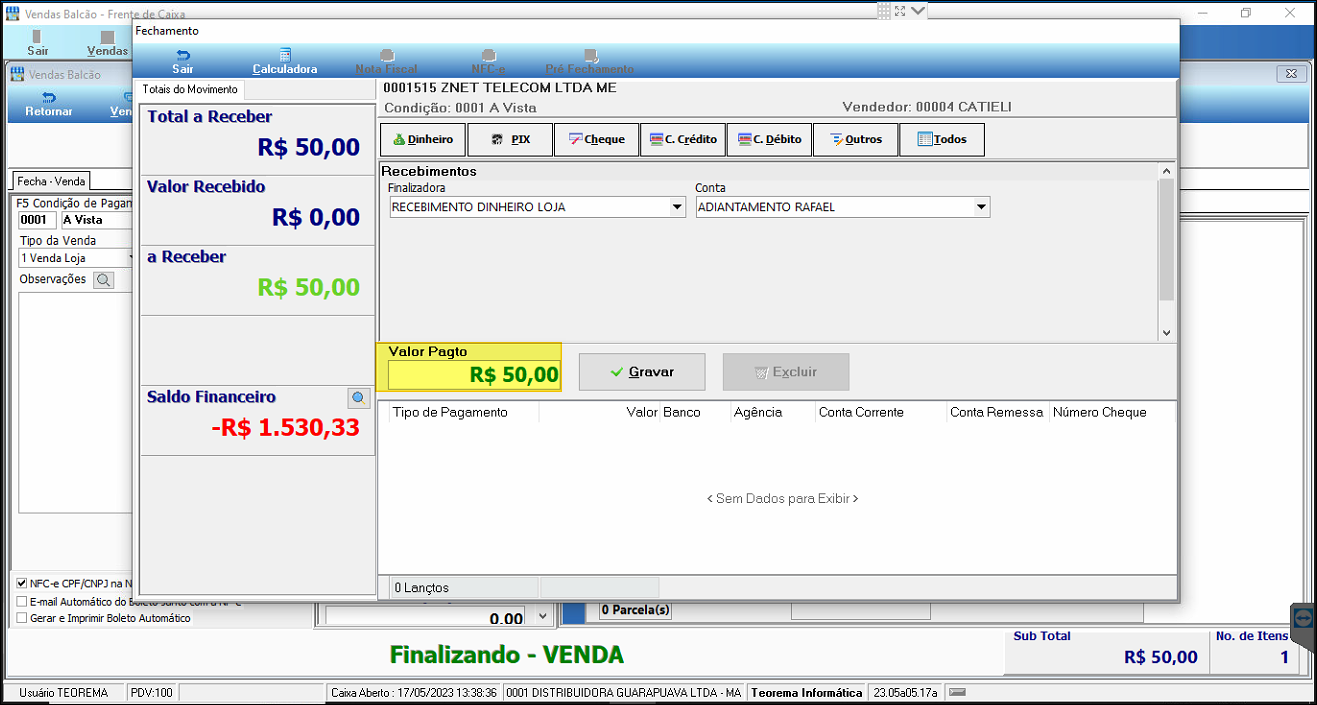Click 0001 DISTRIBUIDORA GUARAPUAVA status entry
Viewport: 1317px width, 705px height.
coord(623,692)
